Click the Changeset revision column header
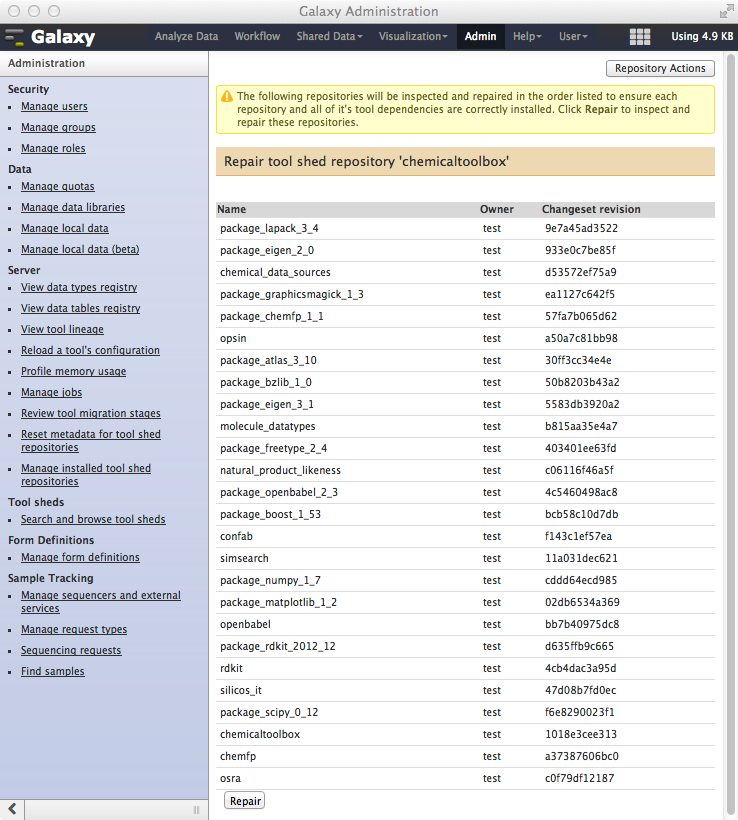738x820 pixels. pyautogui.click(x=591, y=209)
